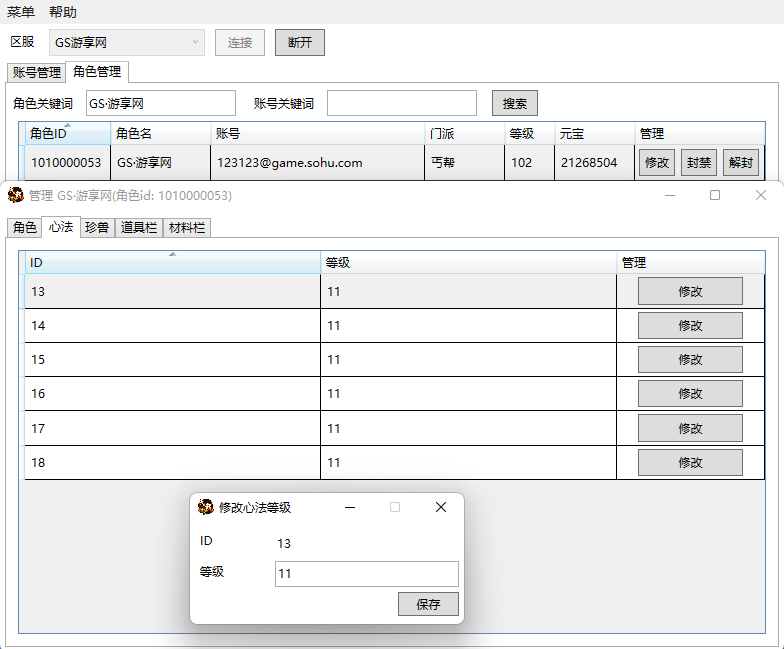Click the 账号关键词 input field
Viewport: 784px width, 649px height.
tap(402, 103)
